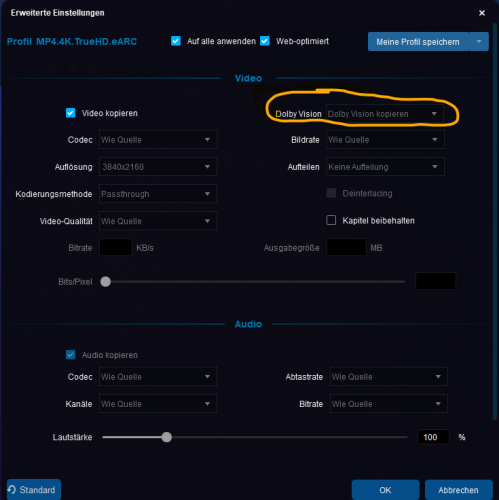Image resolution: width=499 pixels, height=500 pixels.
Task: Toggle the Audio kopieren checkbox
Action: coord(71,355)
